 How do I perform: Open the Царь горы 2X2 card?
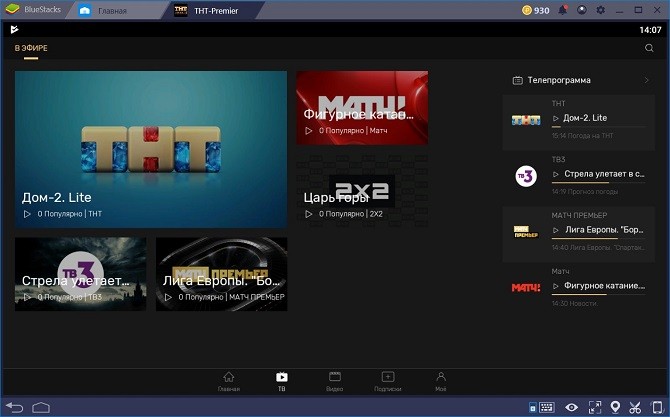pyautogui.click(x=362, y=191)
